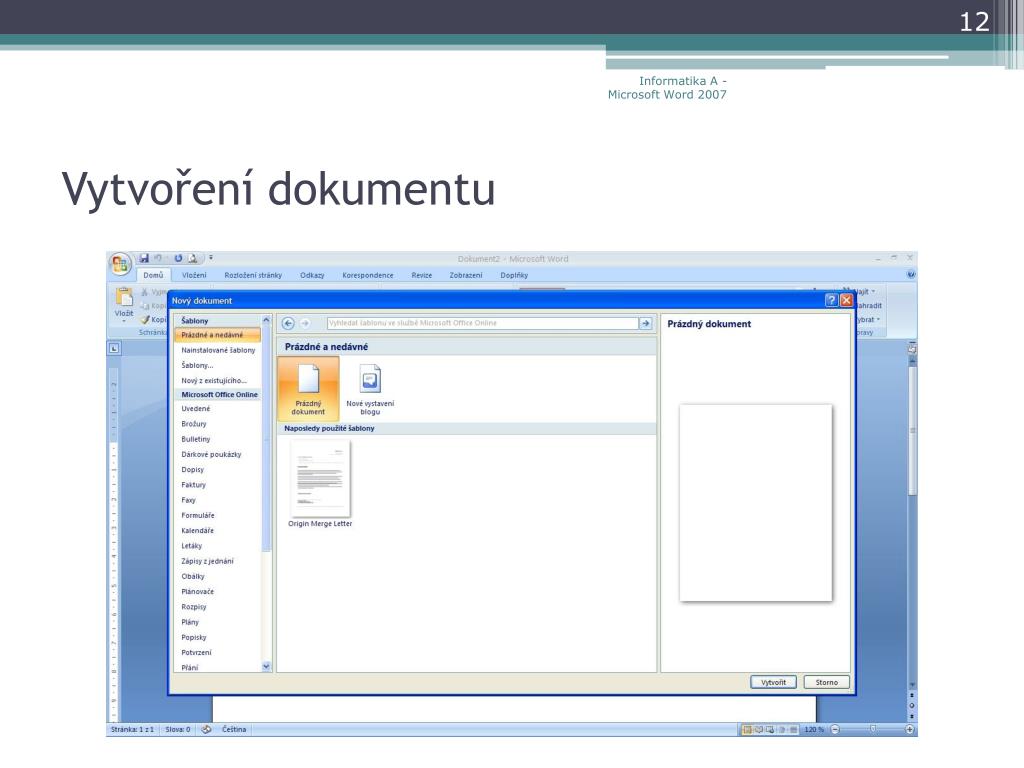Click the Undo icon in Quick Access Toolbar
This screenshot has height=768, width=1024.
point(158,259)
